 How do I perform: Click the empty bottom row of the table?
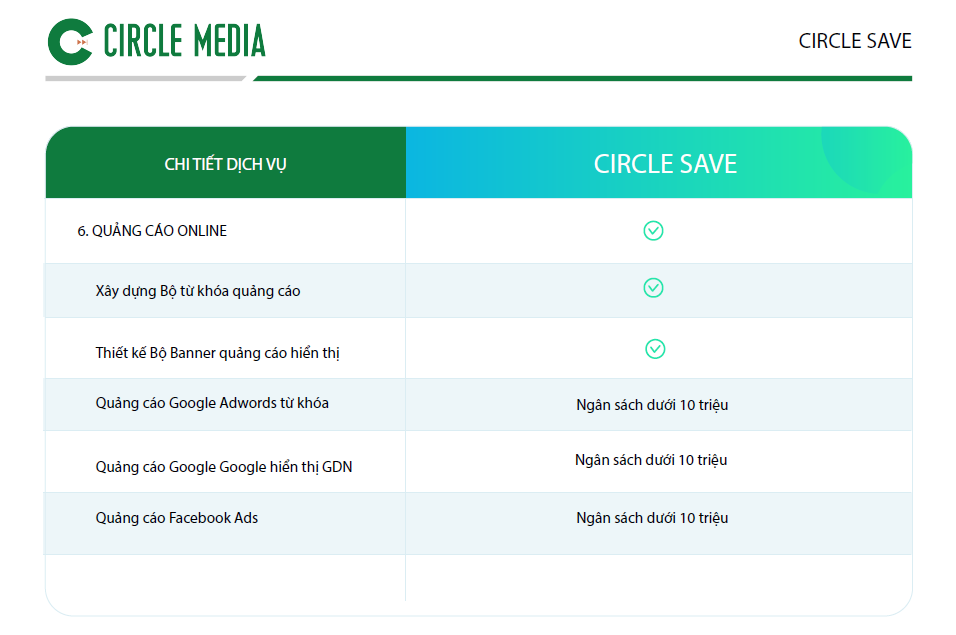coord(479,578)
